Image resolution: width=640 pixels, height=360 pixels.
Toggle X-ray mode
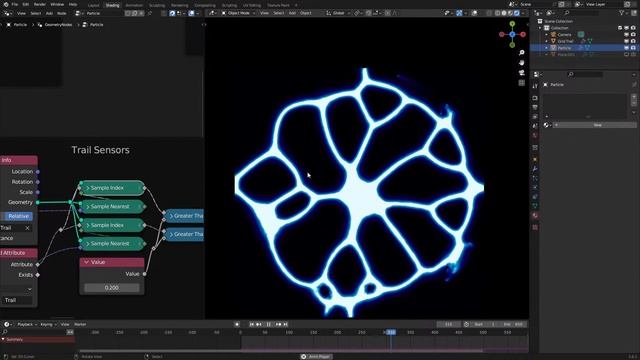coord(489,13)
